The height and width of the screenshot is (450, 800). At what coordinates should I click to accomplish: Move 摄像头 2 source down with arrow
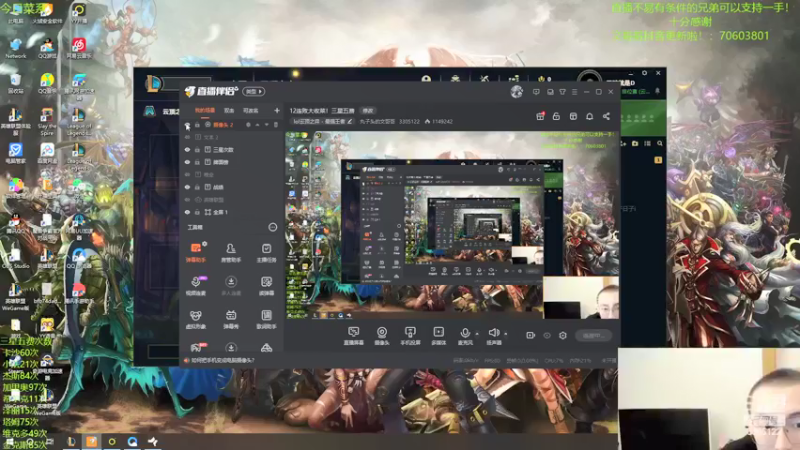point(266,124)
